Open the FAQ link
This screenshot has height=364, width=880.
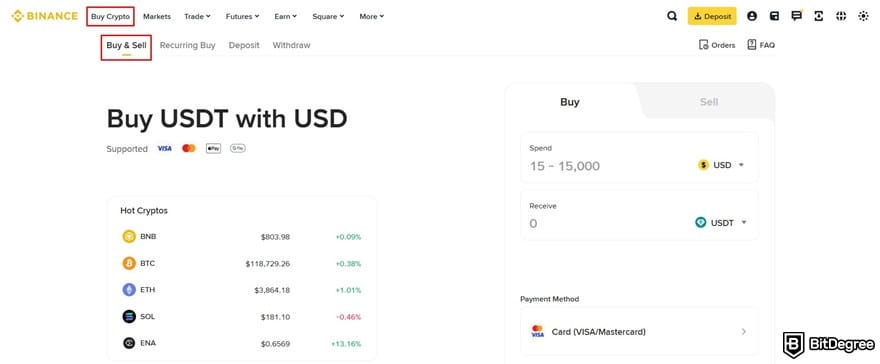(761, 45)
